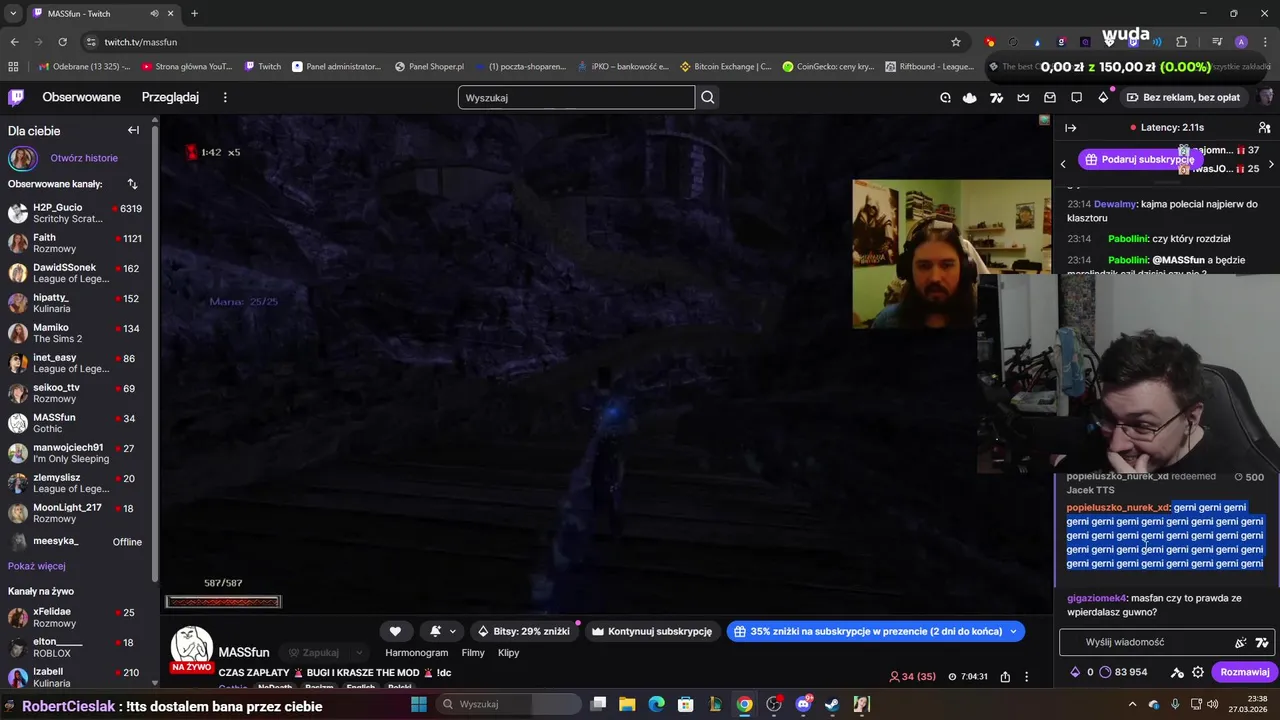Click the first circular icon left of the hat
The image size is (1280, 720).
click(x=945, y=97)
